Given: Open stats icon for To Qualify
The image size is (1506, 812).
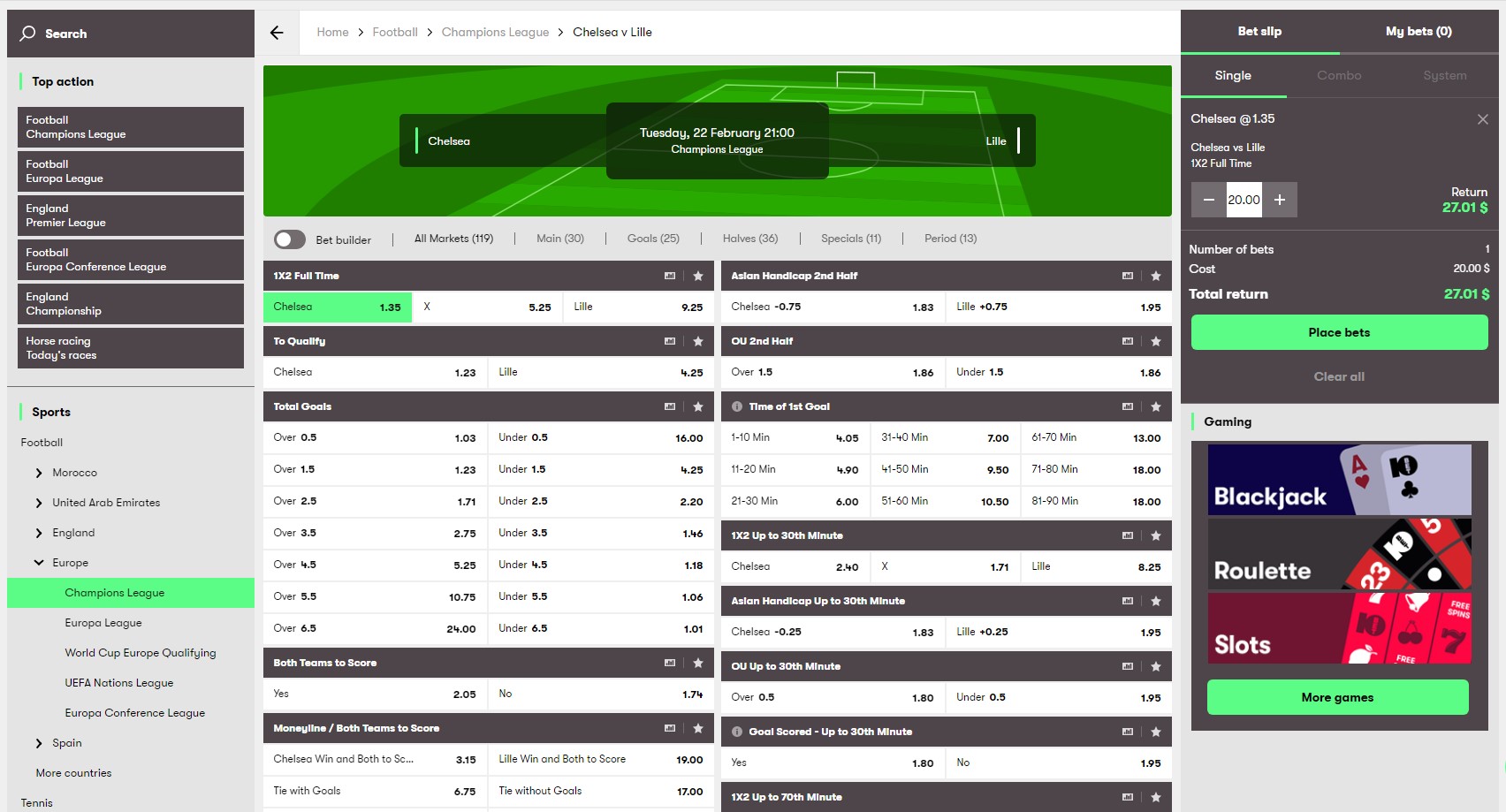Looking at the screenshot, I should [670, 341].
